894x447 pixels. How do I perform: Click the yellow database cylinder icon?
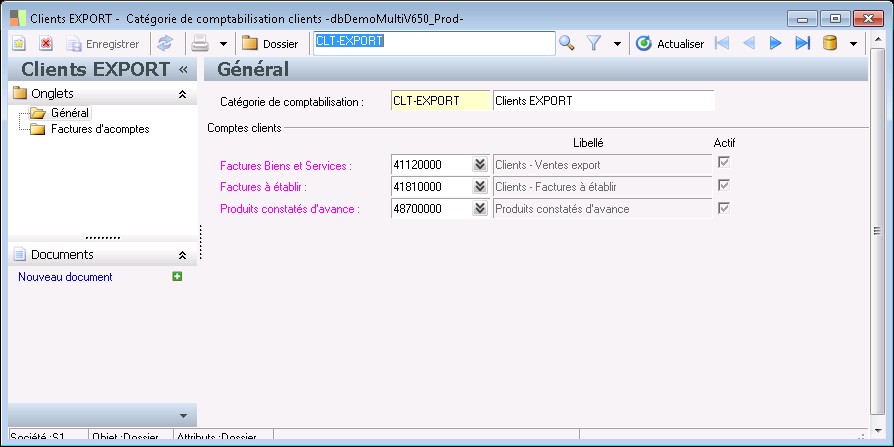pyautogui.click(x=830, y=43)
